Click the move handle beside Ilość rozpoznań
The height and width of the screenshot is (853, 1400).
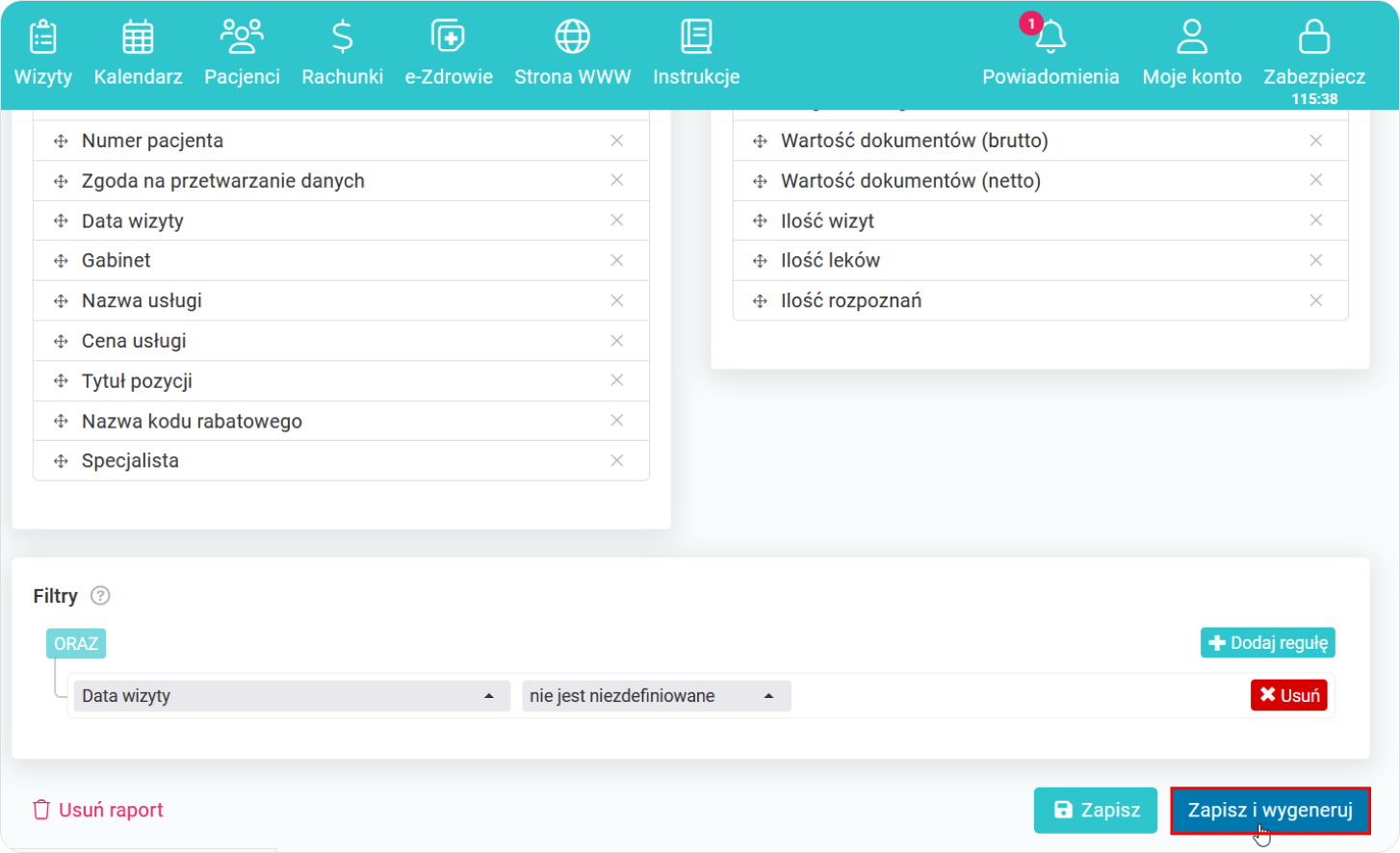[760, 301]
